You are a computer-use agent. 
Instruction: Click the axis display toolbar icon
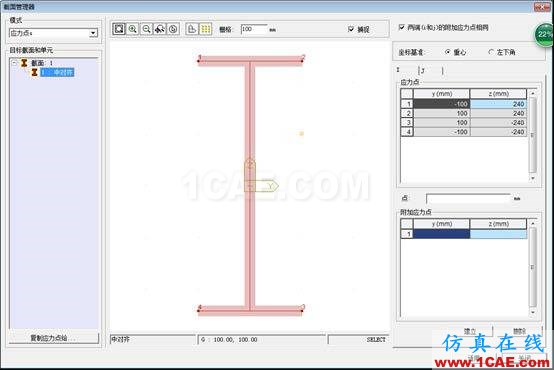(x=192, y=29)
